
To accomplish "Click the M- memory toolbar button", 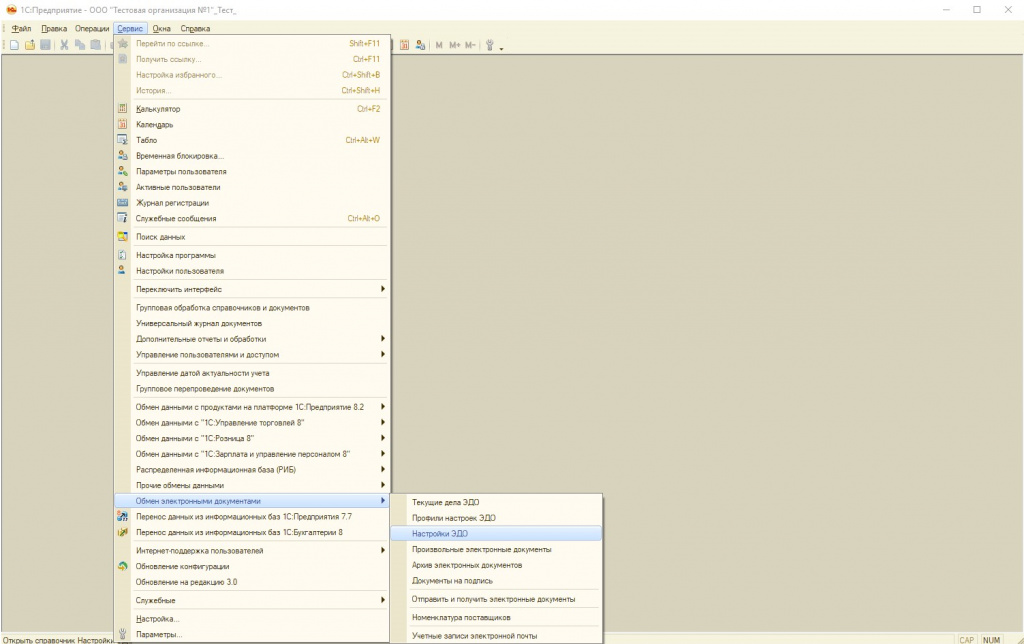I will pos(470,45).
